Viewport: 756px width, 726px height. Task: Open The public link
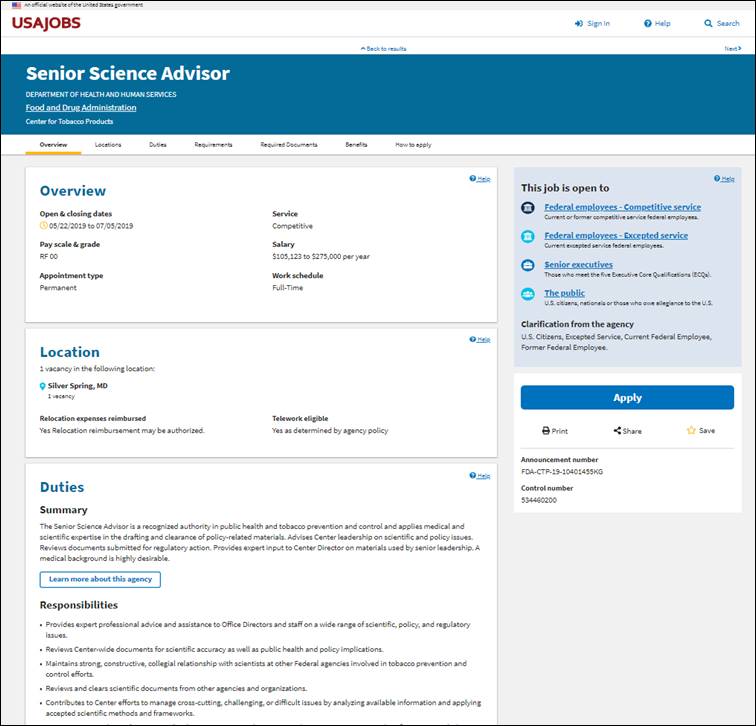point(565,293)
